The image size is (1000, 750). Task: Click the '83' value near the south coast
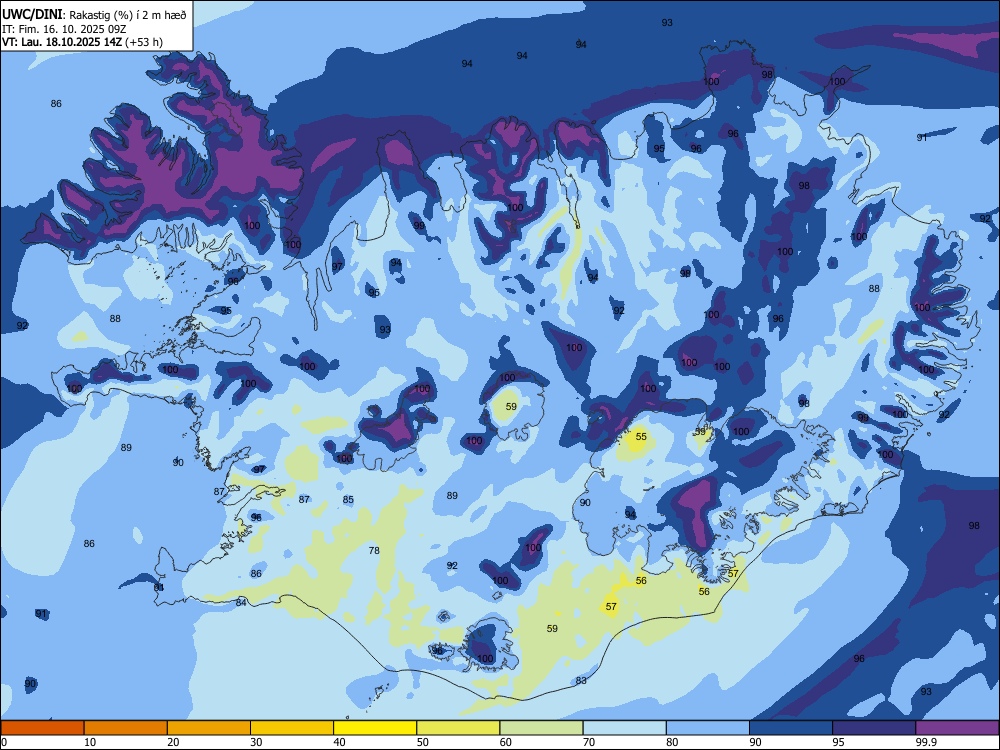(581, 681)
